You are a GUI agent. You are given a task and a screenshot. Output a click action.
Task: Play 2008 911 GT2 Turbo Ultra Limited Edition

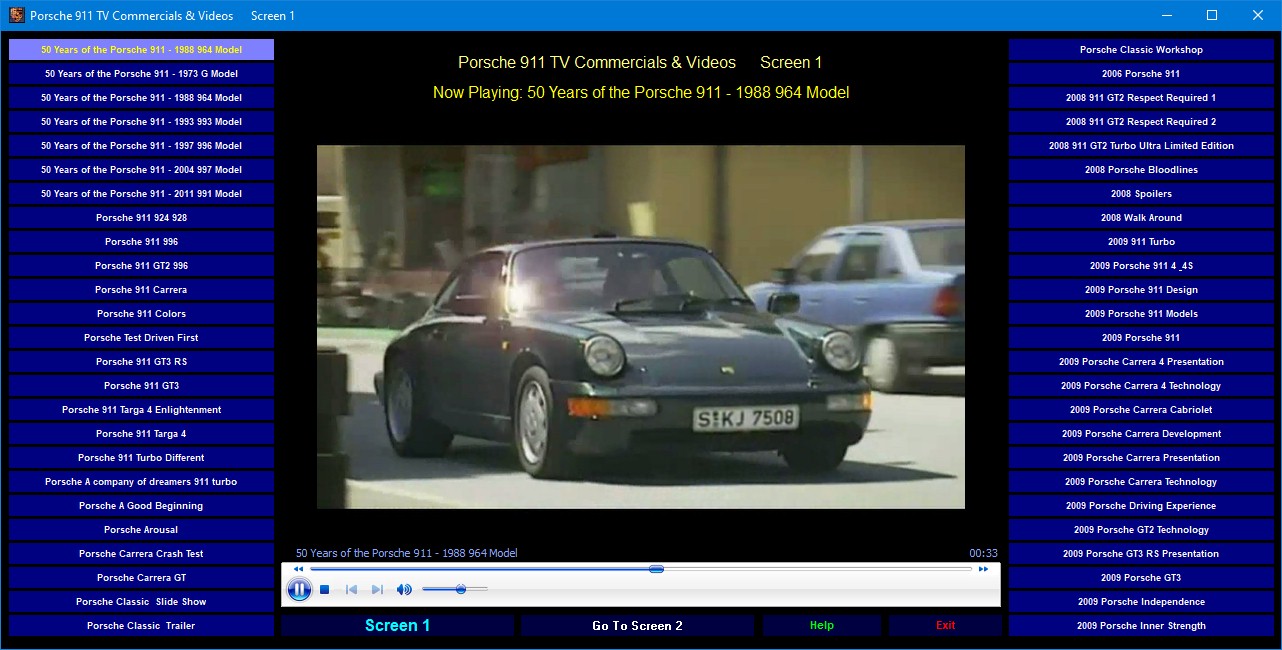pyautogui.click(x=1141, y=146)
